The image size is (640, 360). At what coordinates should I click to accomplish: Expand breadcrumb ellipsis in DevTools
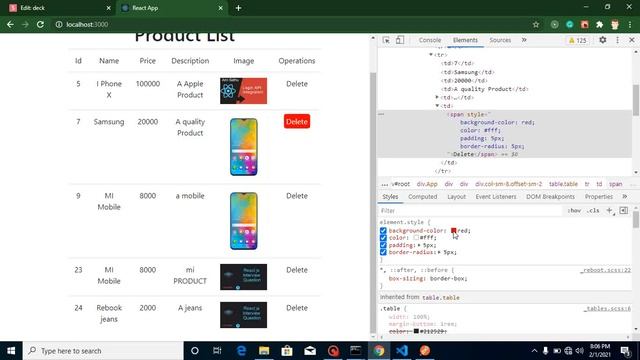pyautogui.click(x=384, y=184)
